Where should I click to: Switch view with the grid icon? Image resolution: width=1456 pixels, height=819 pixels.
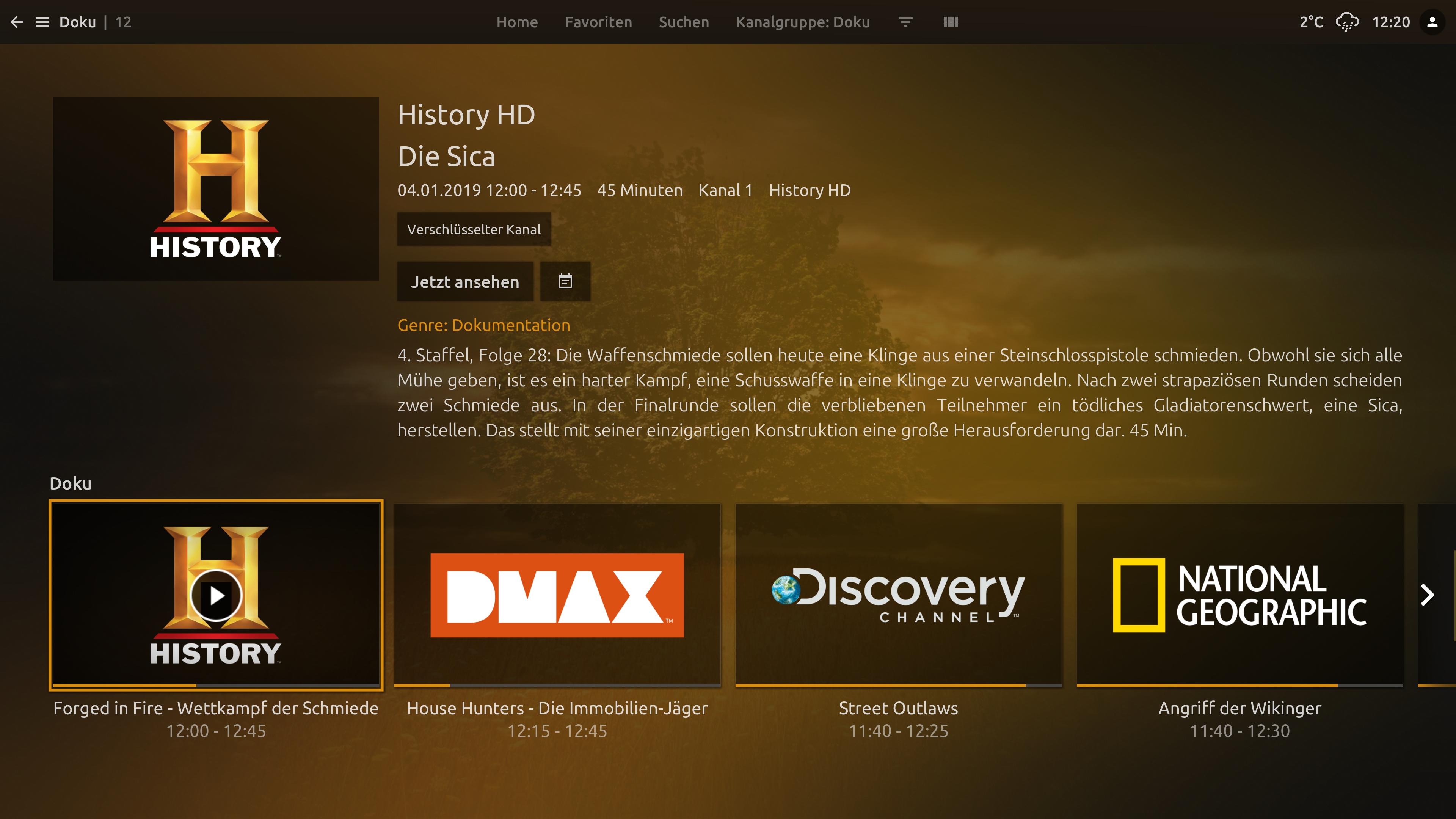tap(951, 22)
